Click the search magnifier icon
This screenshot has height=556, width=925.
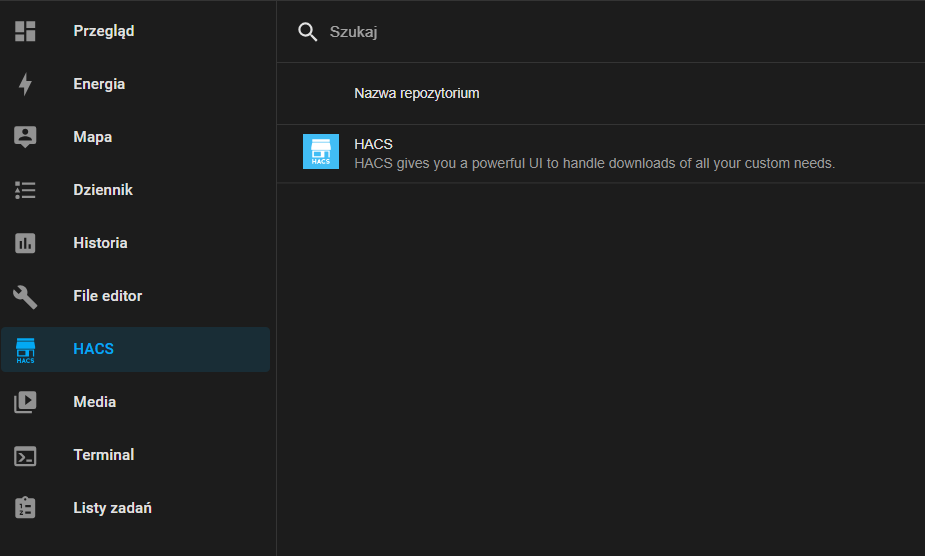[307, 32]
